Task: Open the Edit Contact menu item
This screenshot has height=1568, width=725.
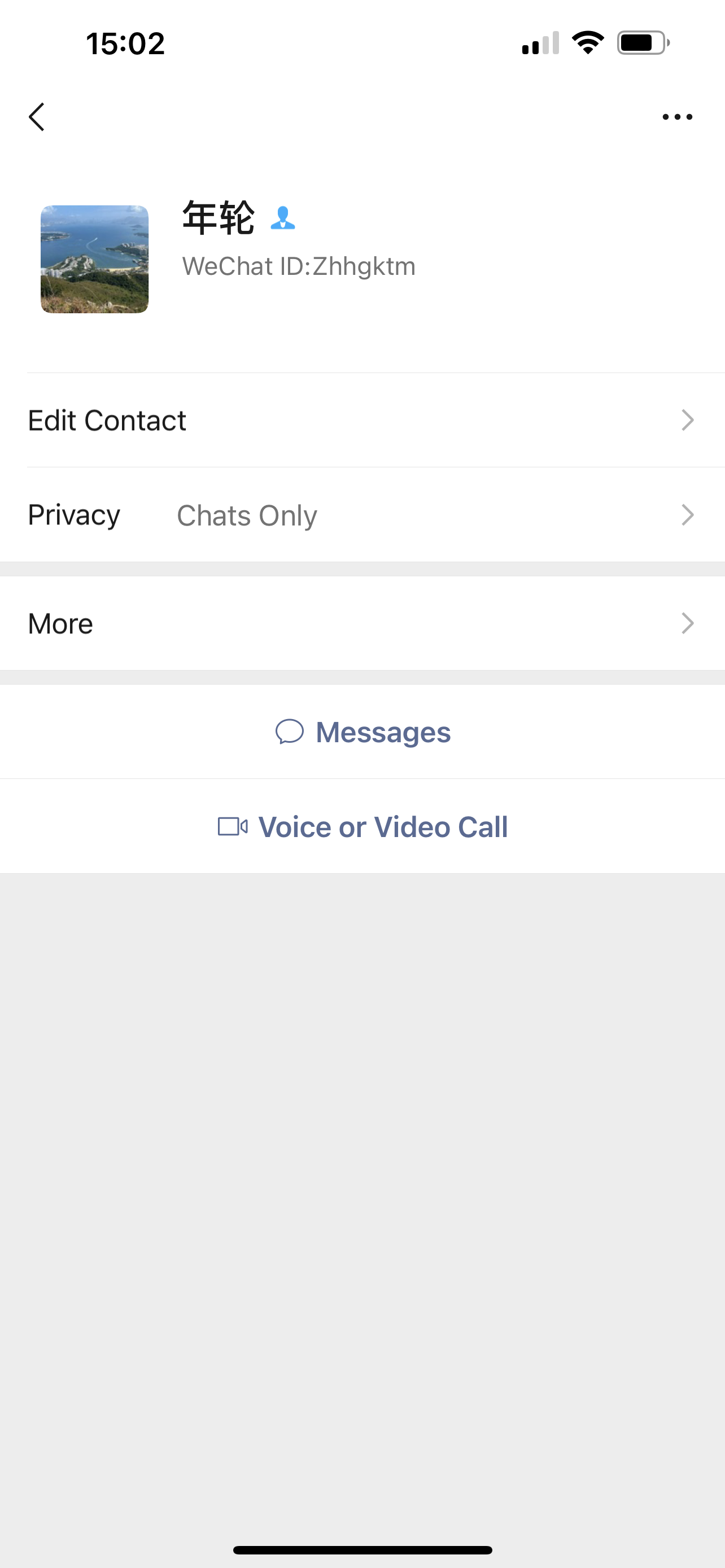Action: (x=107, y=421)
